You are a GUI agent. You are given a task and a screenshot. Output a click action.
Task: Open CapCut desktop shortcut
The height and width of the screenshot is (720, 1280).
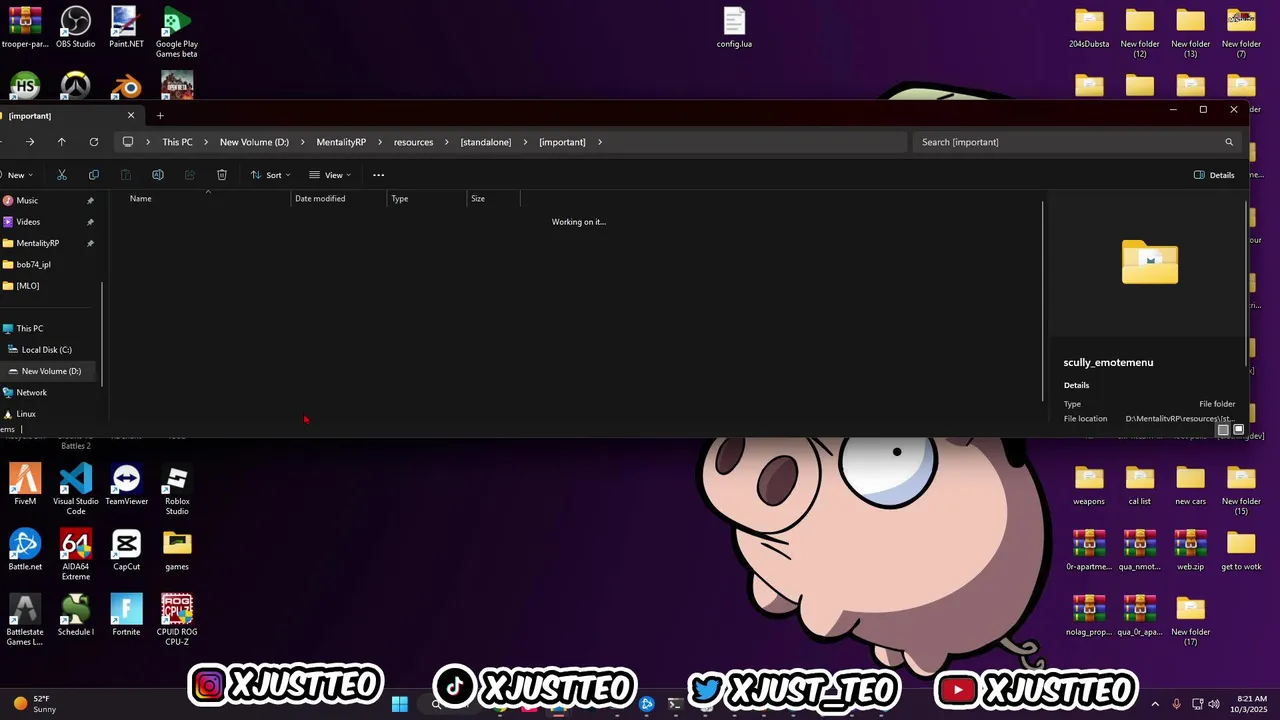126,550
